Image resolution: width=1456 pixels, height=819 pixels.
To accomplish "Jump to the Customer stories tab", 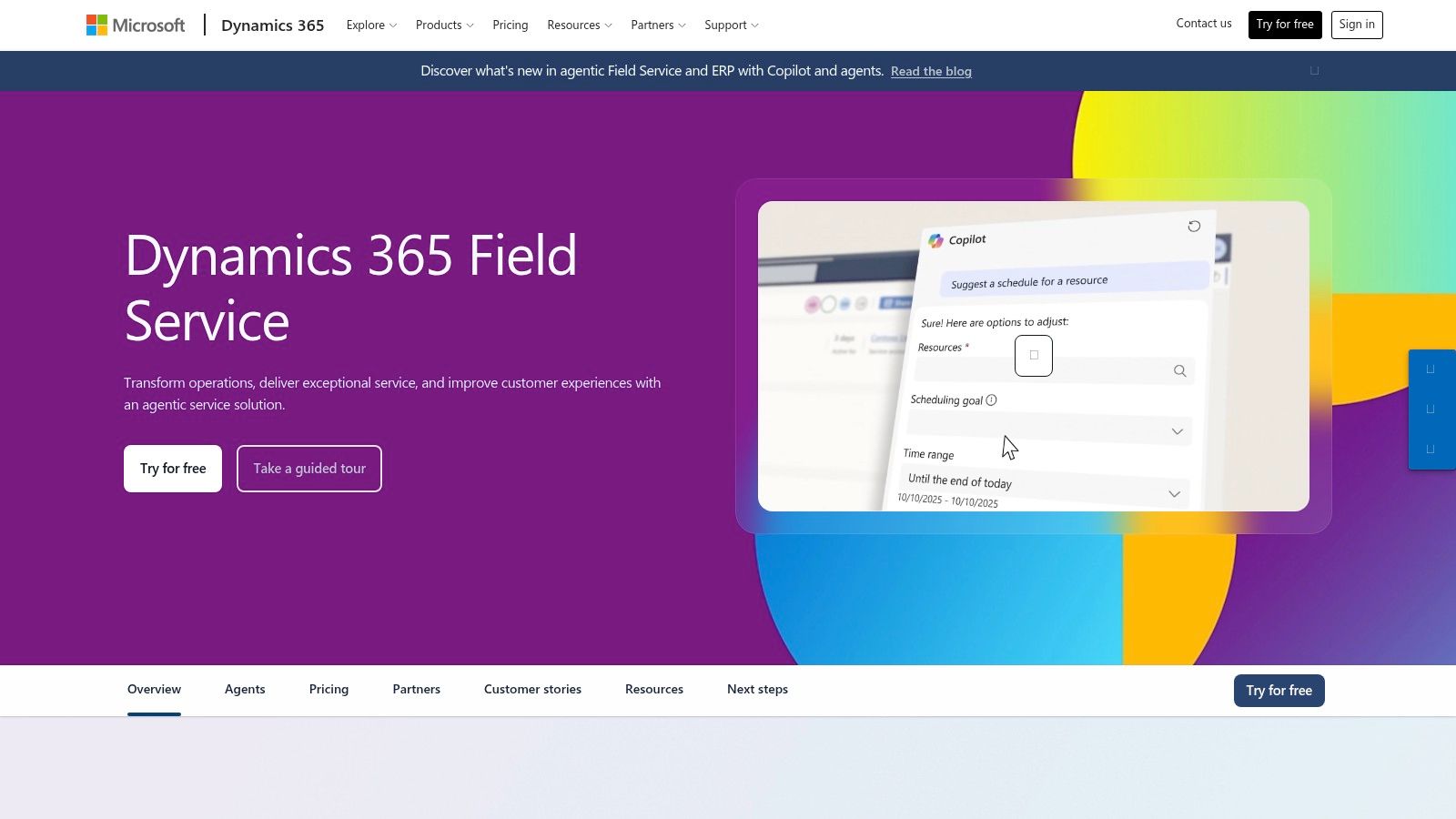I will [532, 690].
